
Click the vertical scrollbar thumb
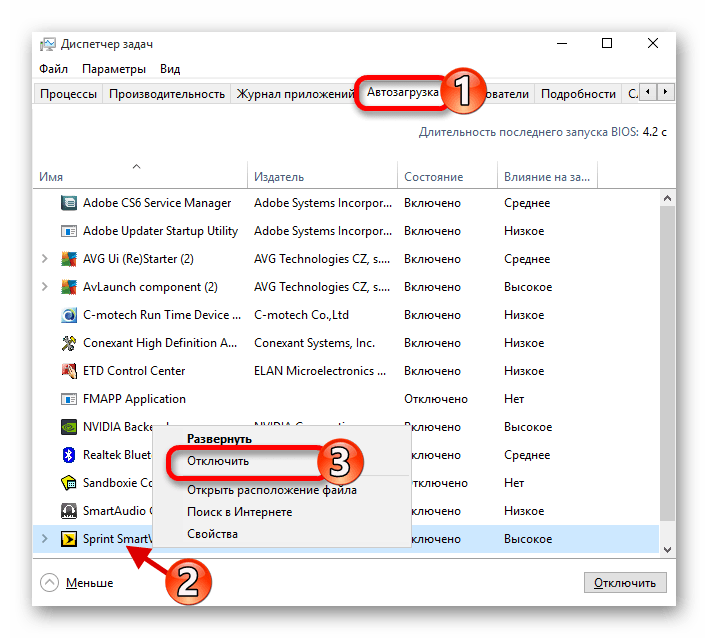[x=667, y=363]
